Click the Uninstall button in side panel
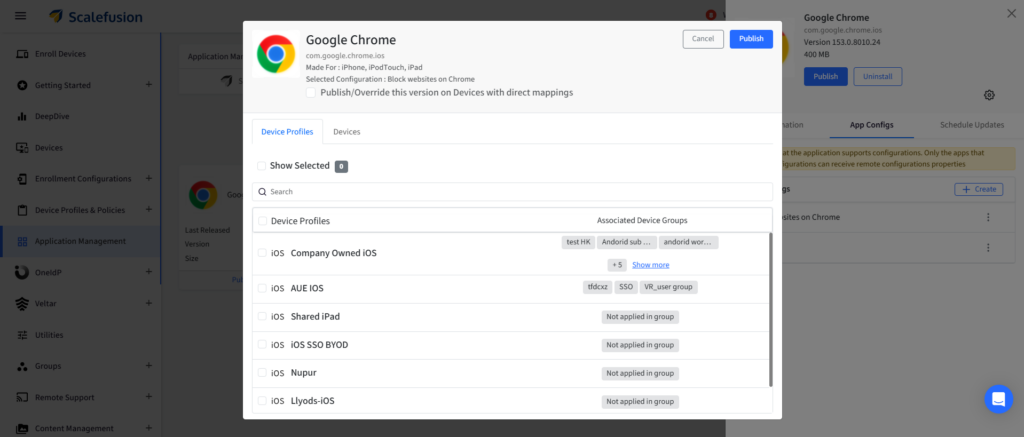This screenshot has width=1024, height=437. pyautogui.click(x=877, y=76)
